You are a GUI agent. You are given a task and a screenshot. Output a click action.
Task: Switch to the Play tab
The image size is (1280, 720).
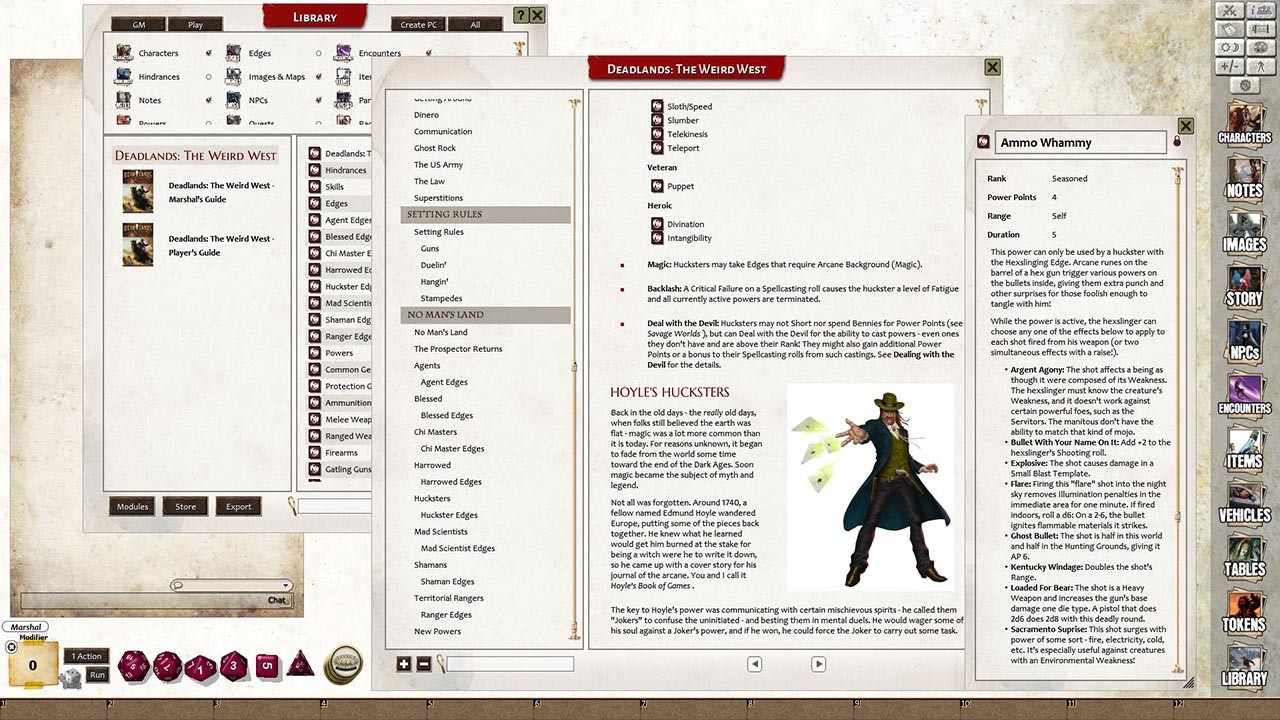click(x=195, y=23)
